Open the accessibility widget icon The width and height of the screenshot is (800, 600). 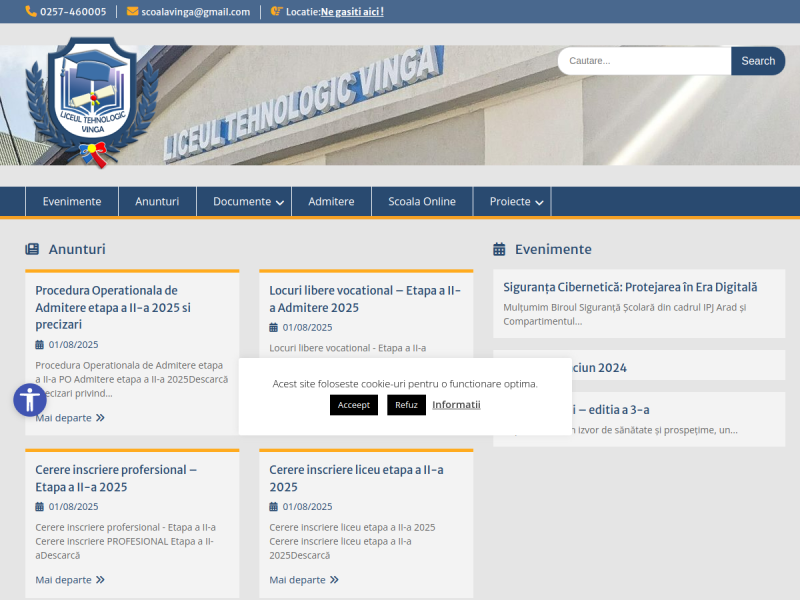point(29,399)
